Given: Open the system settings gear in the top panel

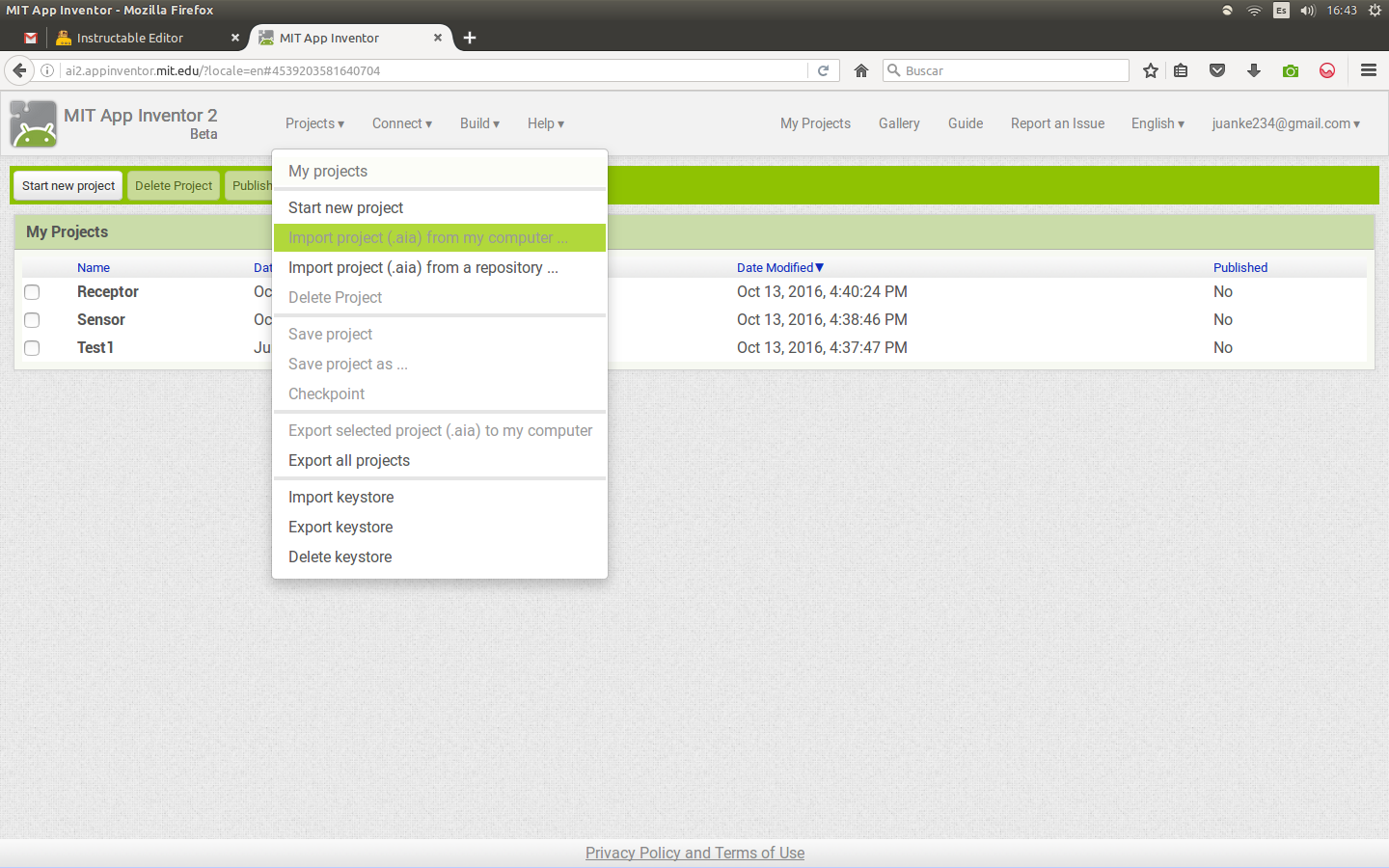Looking at the screenshot, I should click(1375, 11).
